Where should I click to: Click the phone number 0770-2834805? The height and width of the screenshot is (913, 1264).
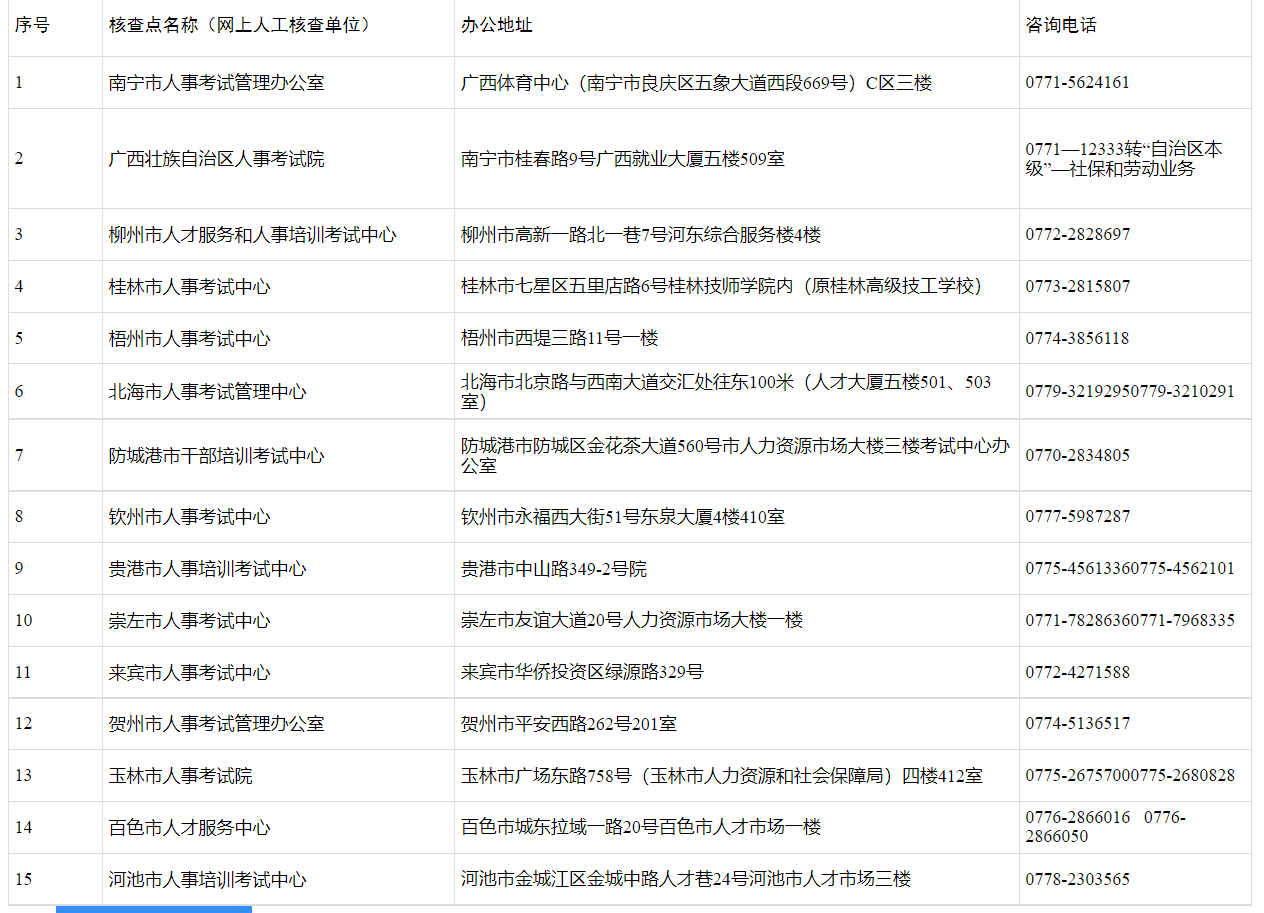[1078, 456]
